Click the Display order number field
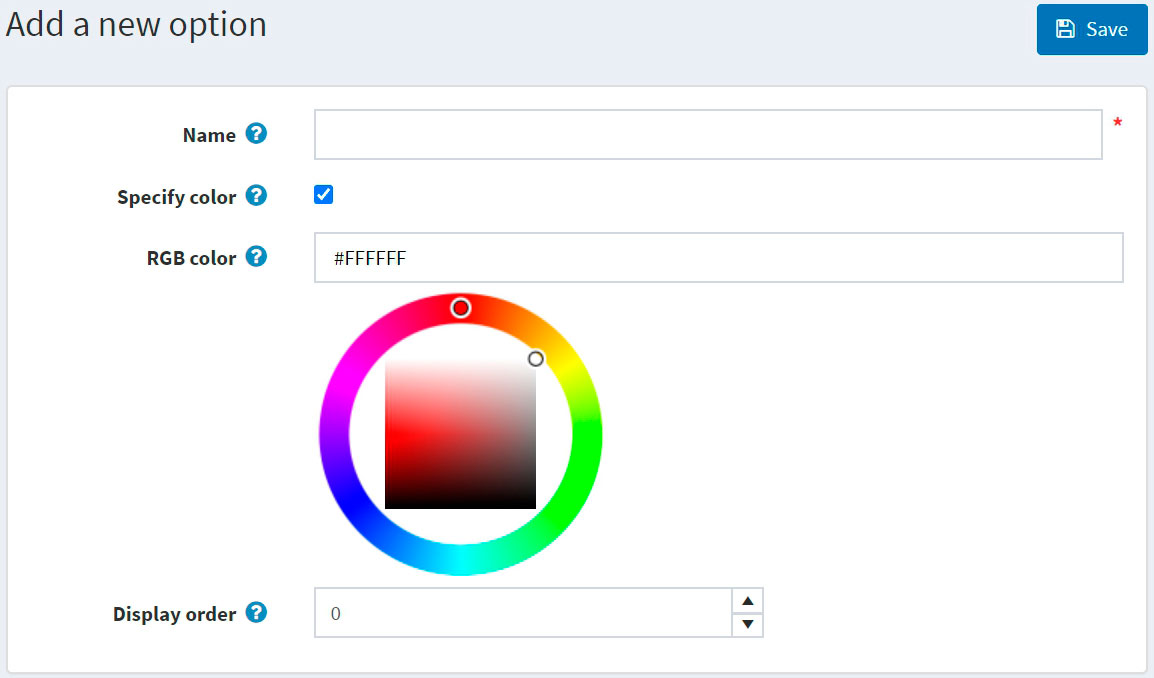 click(x=520, y=612)
